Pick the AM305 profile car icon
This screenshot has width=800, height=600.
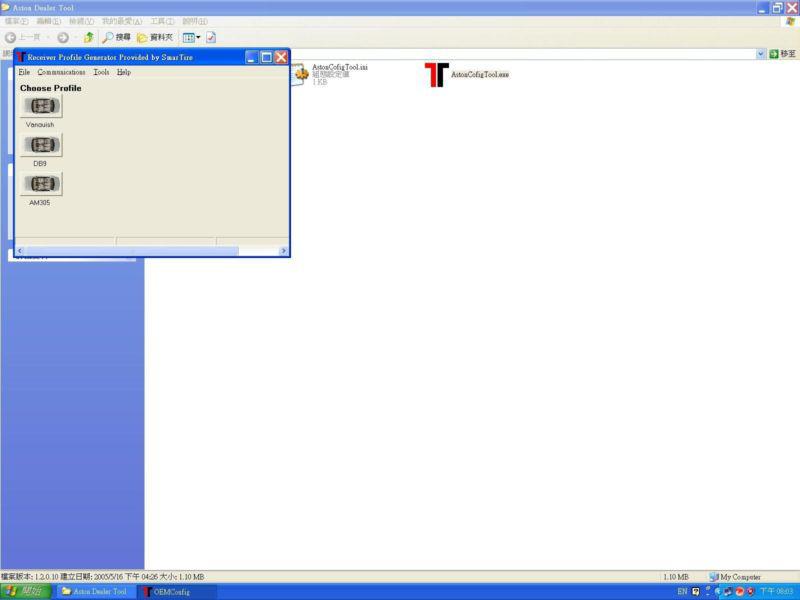tap(41, 184)
